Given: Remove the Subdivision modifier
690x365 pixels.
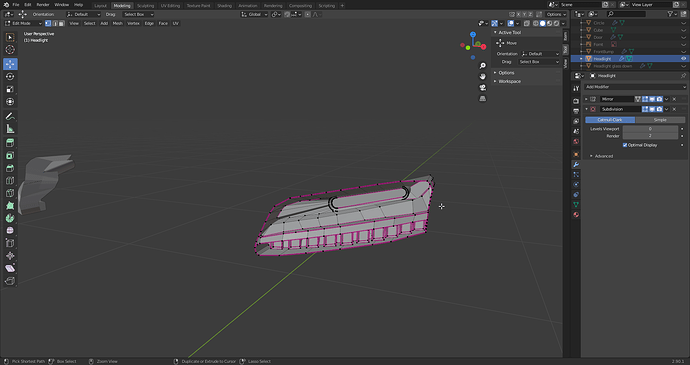Looking at the screenshot, I should [674, 109].
